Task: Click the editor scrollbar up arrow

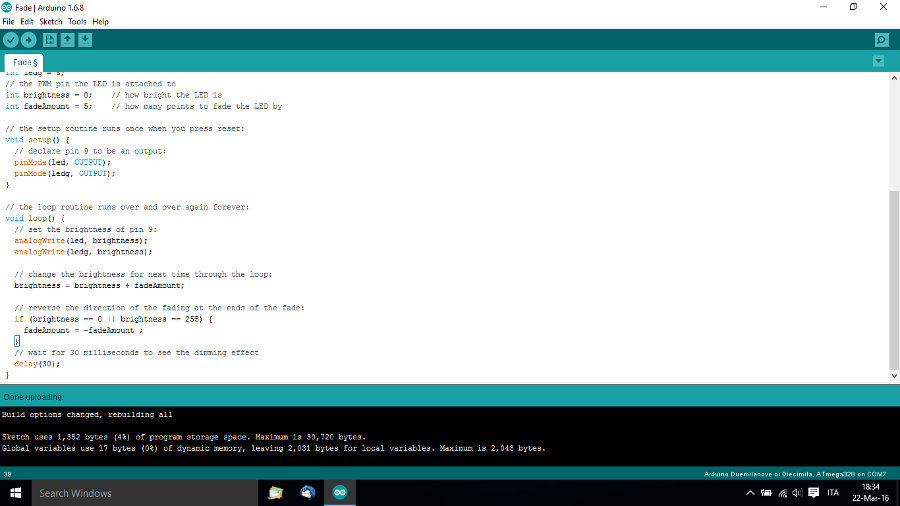Action: tap(894, 77)
